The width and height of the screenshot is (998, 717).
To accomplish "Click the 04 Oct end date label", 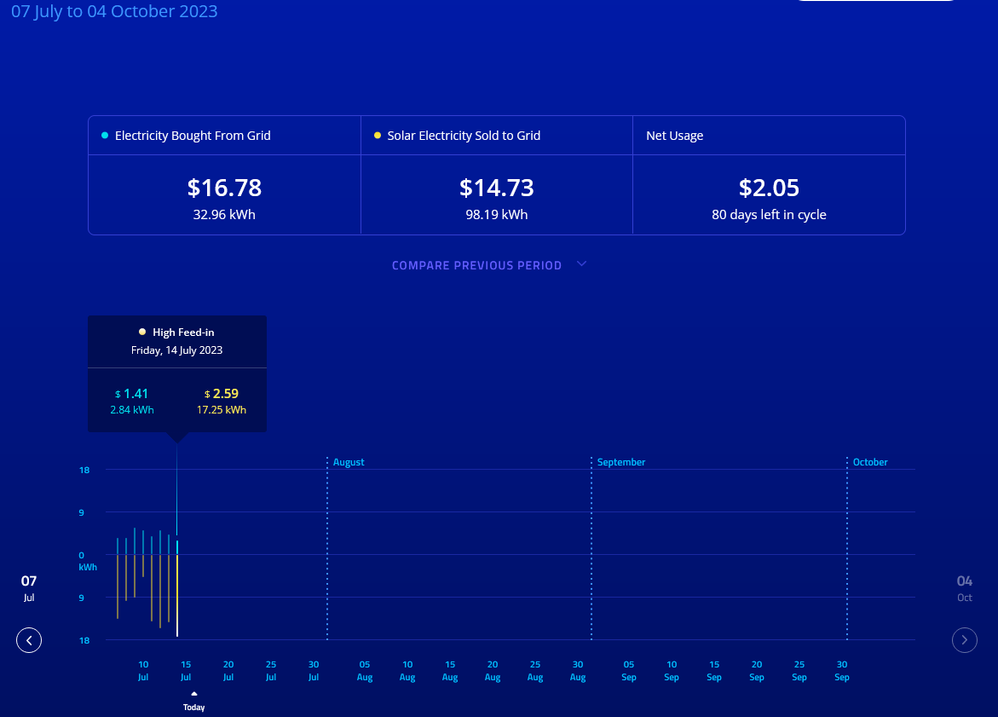I will point(964,587).
